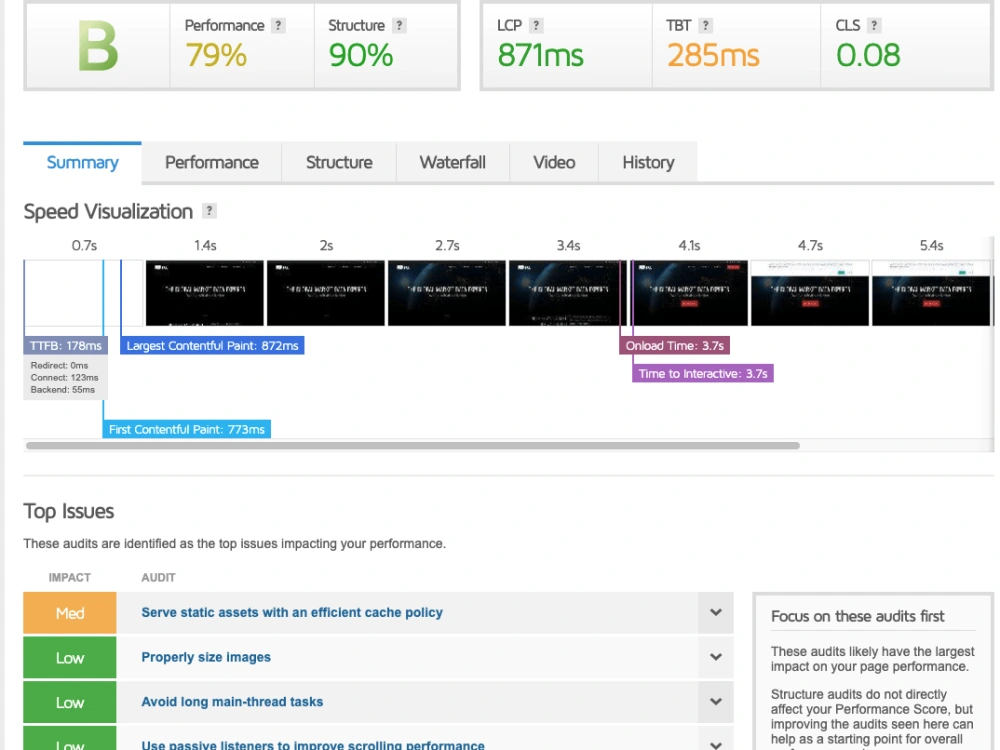The width and height of the screenshot is (1000, 750).
Task: Click the Time to Interactive 3.7s marker
Action: (x=703, y=374)
